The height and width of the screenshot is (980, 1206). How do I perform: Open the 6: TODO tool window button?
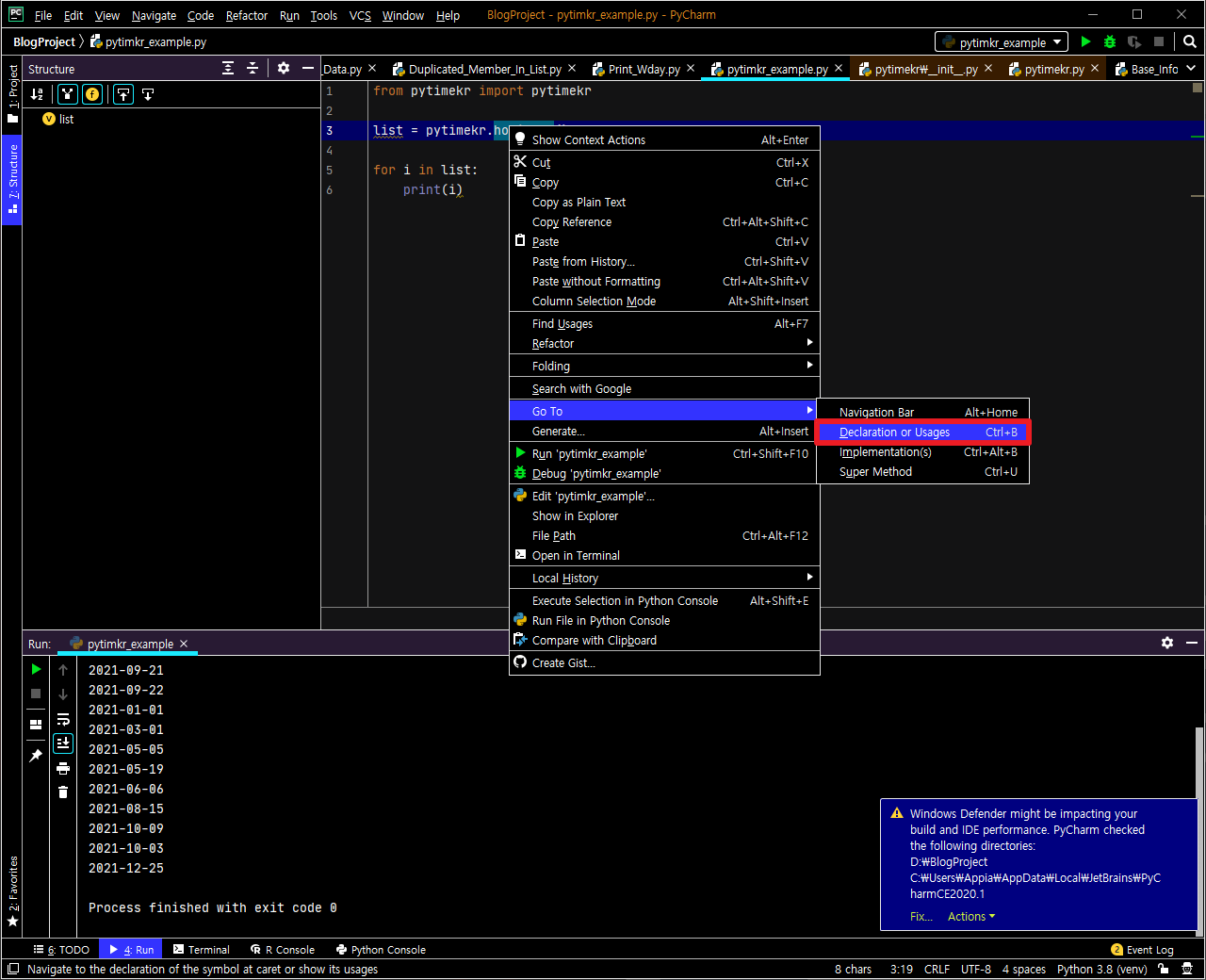point(61,950)
